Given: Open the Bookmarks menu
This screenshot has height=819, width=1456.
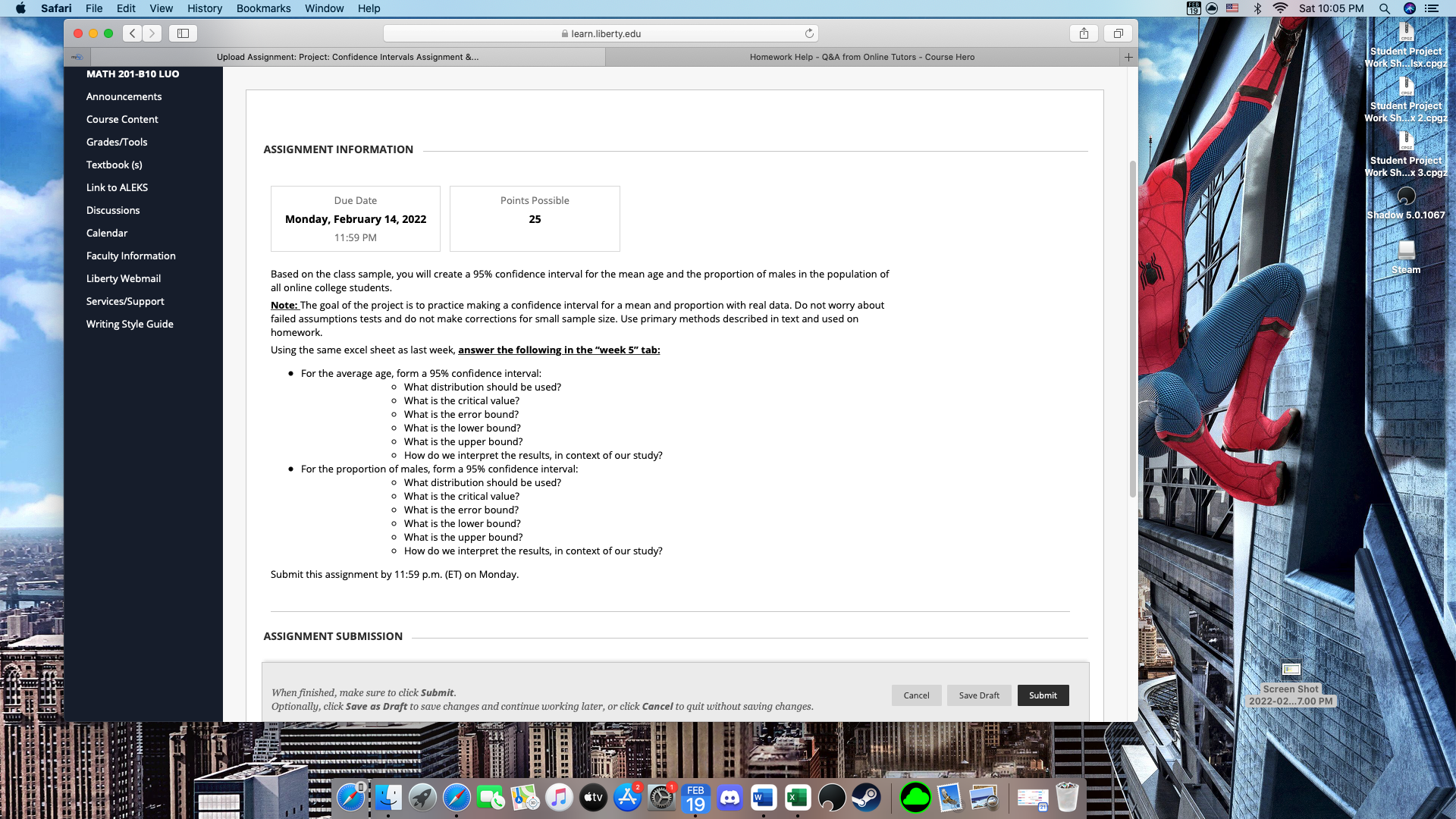Looking at the screenshot, I should [263, 8].
